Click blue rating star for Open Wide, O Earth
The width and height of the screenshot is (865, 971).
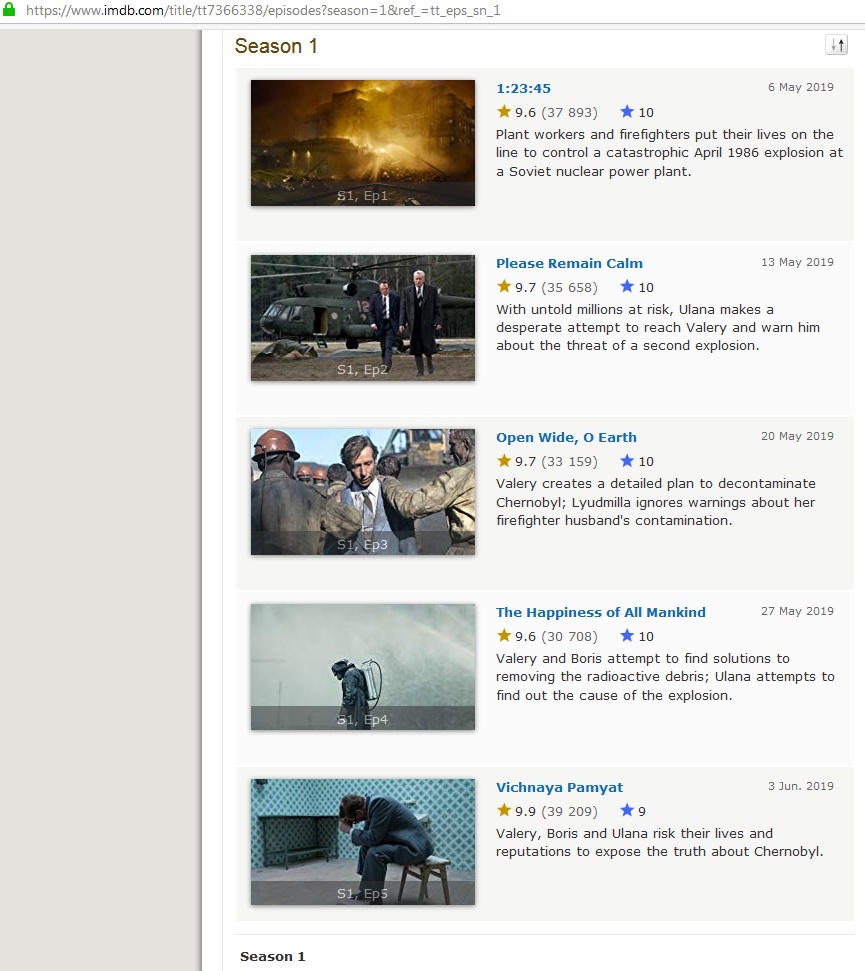pos(627,461)
